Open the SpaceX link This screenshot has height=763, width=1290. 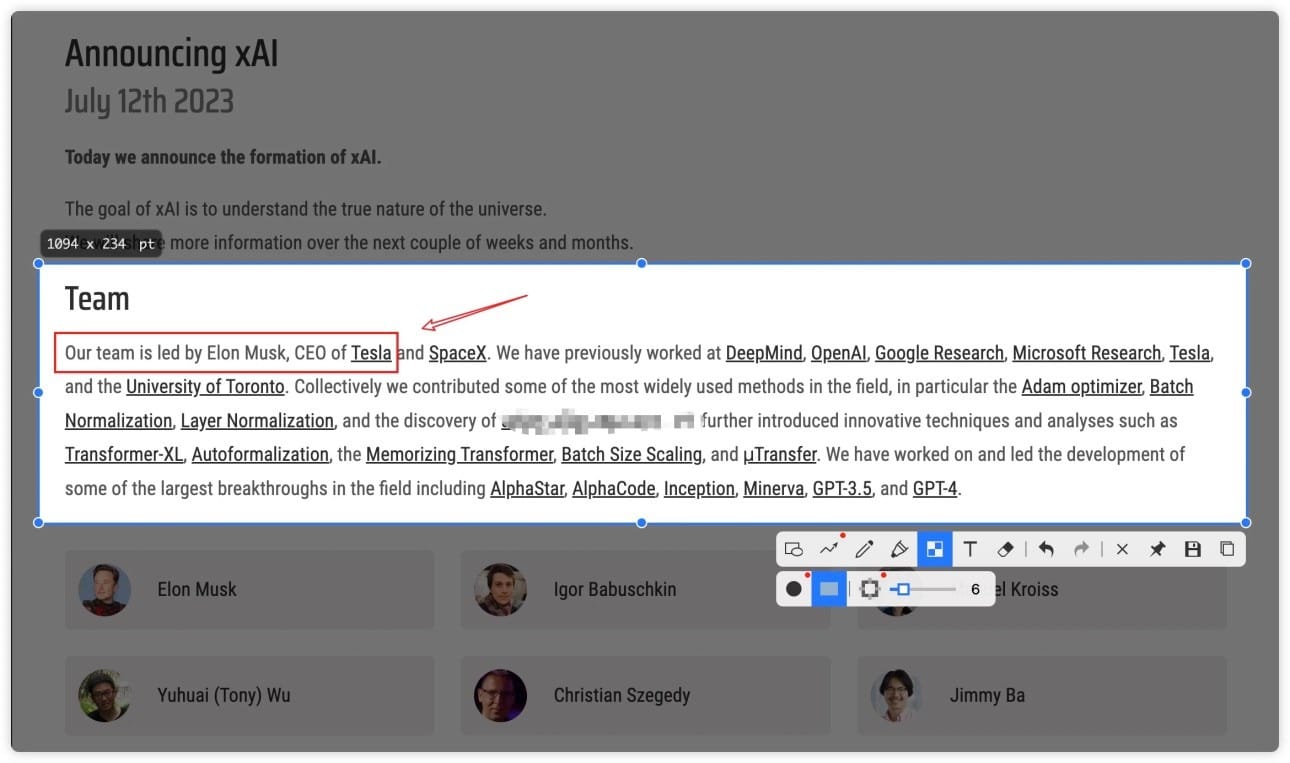tap(458, 353)
